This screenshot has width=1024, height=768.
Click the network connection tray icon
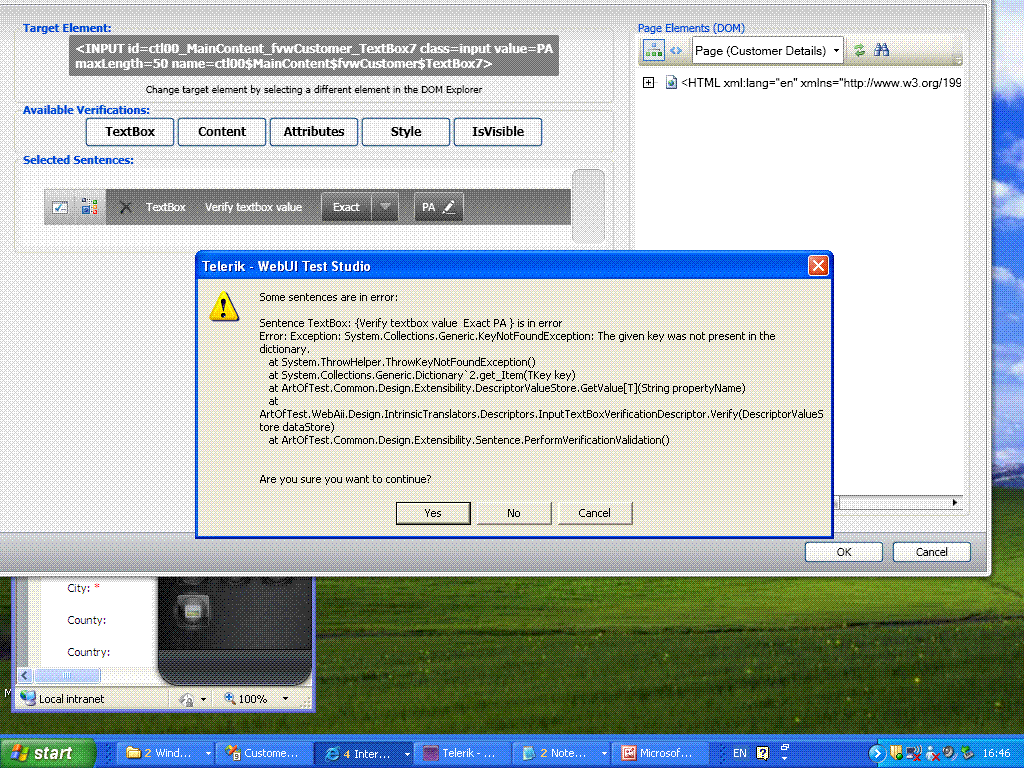pyautogui.click(x=914, y=753)
